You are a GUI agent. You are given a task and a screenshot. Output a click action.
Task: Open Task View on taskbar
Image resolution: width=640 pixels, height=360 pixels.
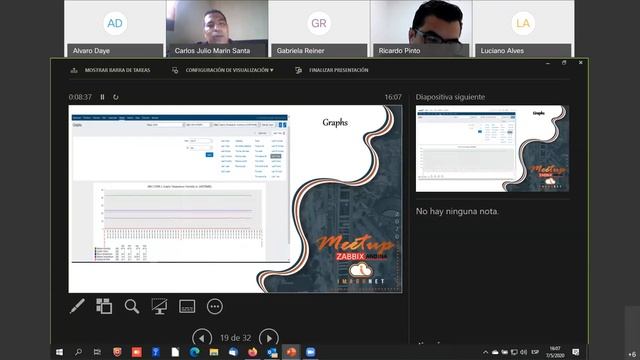97,352
